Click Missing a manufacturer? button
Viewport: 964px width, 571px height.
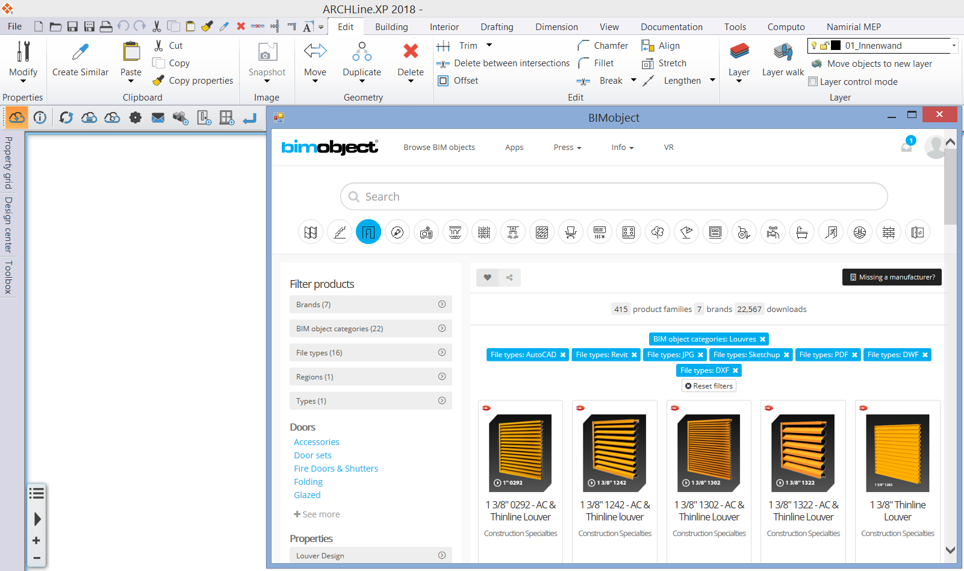click(891, 277)
